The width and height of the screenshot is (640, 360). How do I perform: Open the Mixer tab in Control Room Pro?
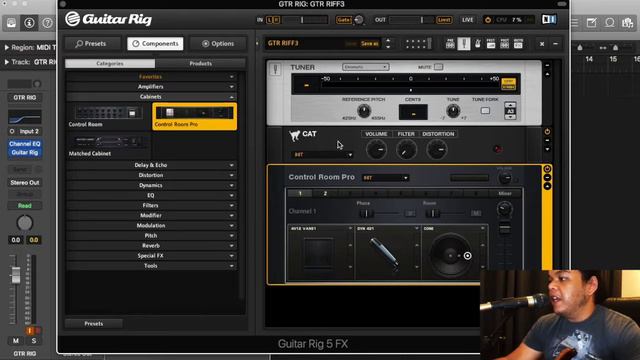coord(505,193)
